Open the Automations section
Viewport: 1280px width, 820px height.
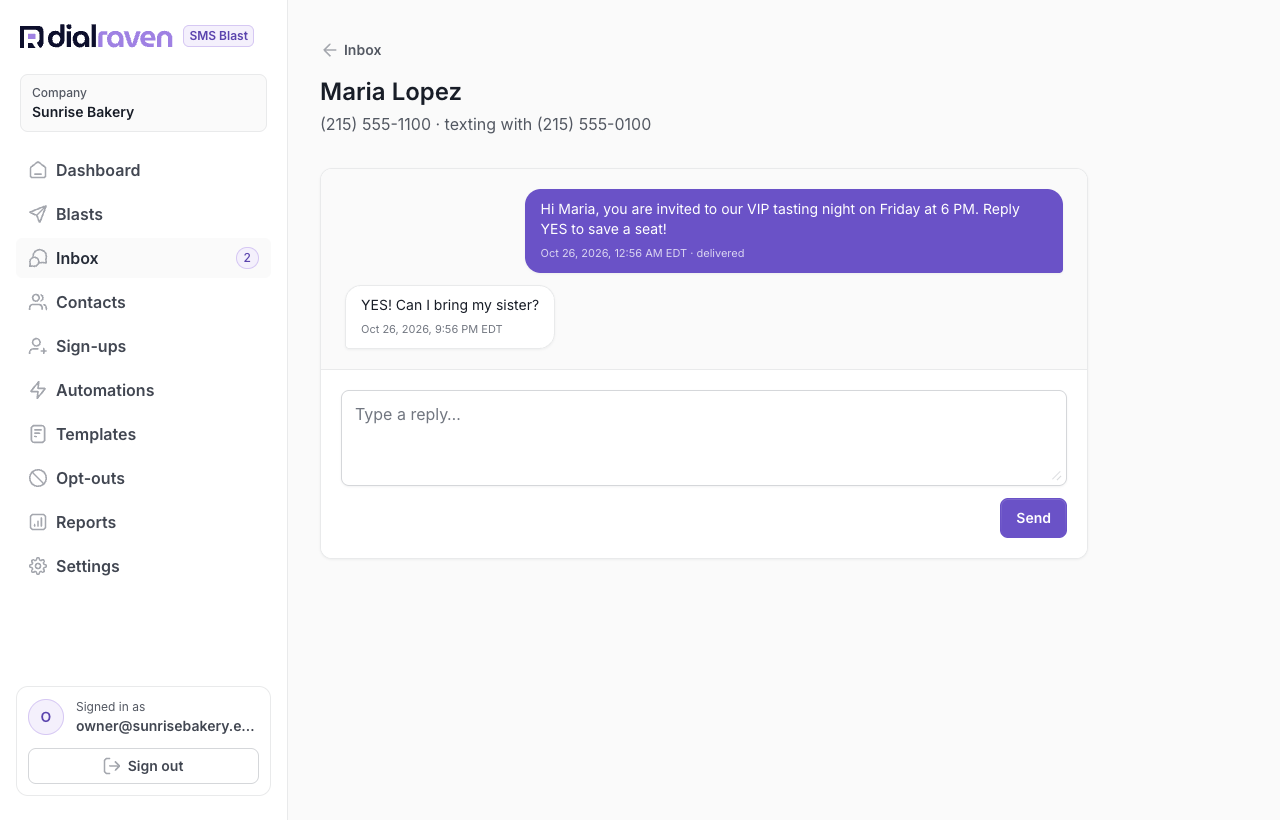(x=143, y=390)
